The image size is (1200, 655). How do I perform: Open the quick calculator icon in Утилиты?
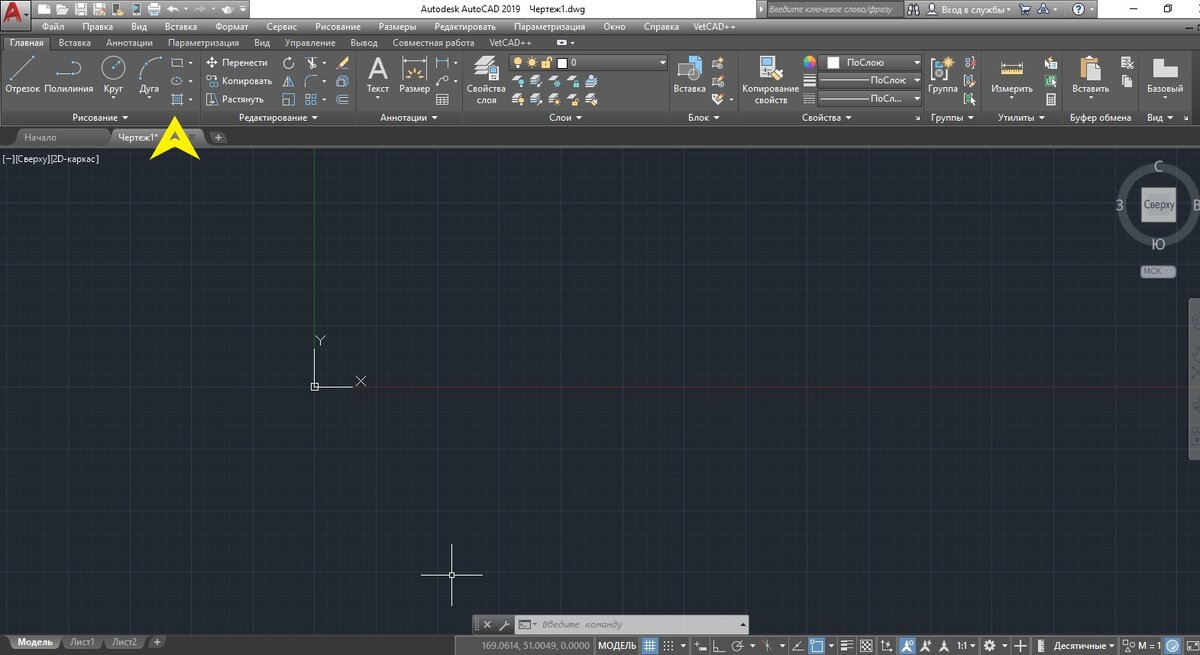coord(1050,99)
